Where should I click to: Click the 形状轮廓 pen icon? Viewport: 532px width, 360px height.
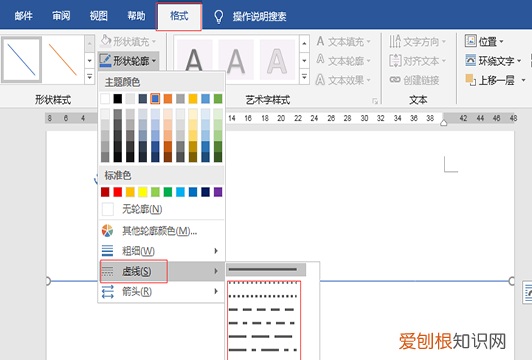(105, 61)
